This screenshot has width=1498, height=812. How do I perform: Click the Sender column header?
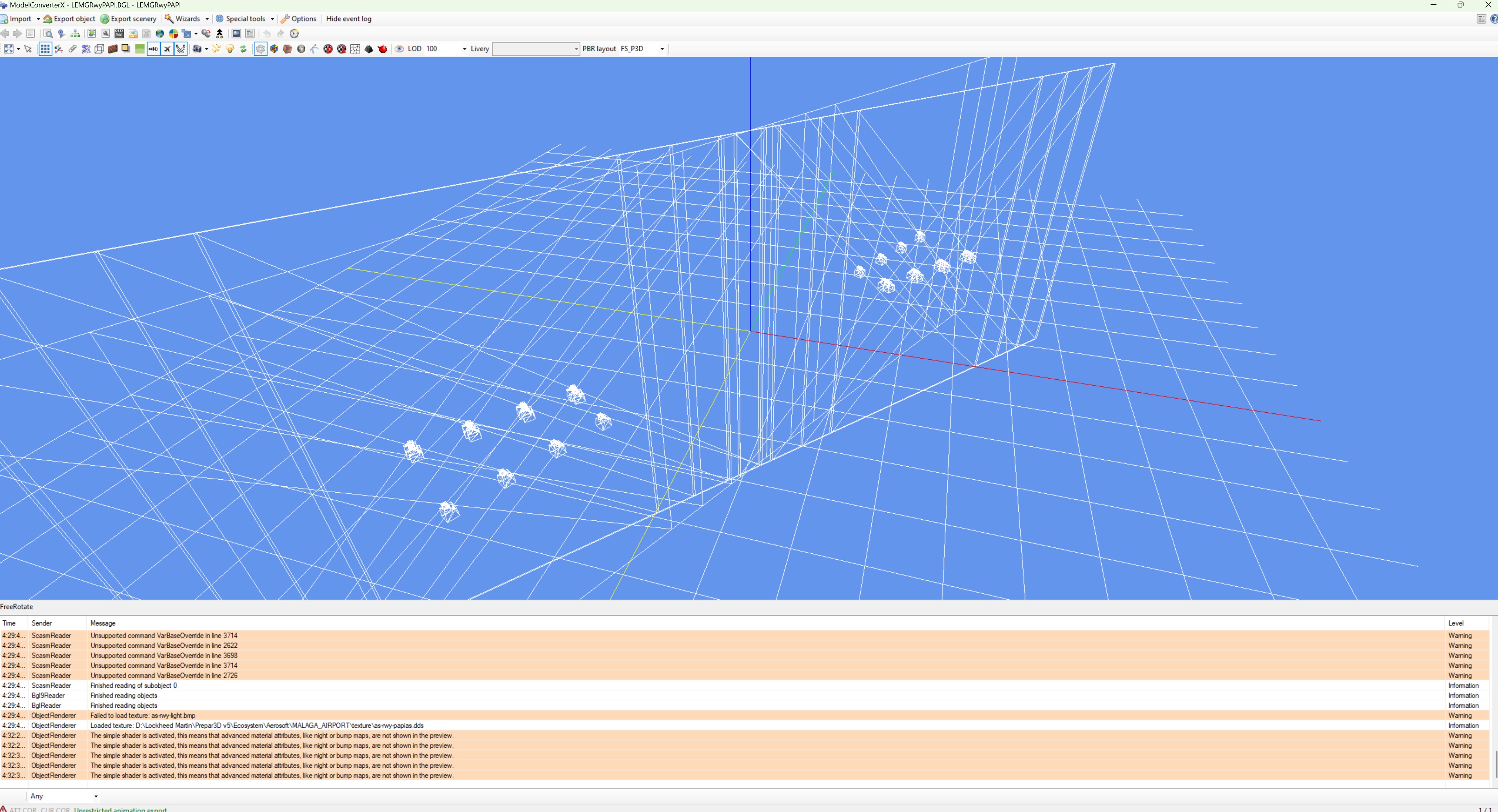[x=57, y=623]
